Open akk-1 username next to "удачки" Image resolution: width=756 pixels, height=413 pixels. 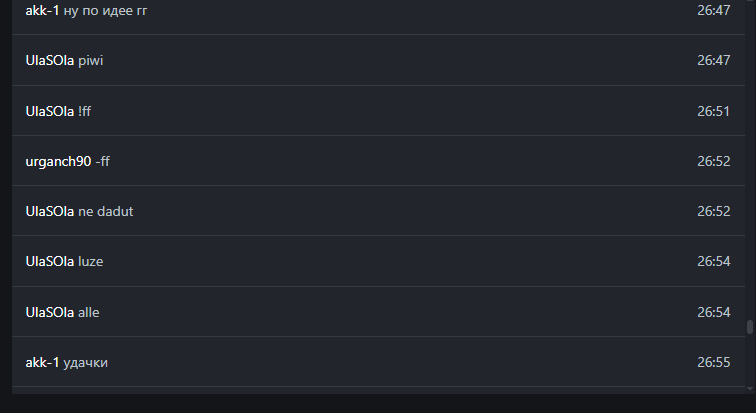click(42, 362)
